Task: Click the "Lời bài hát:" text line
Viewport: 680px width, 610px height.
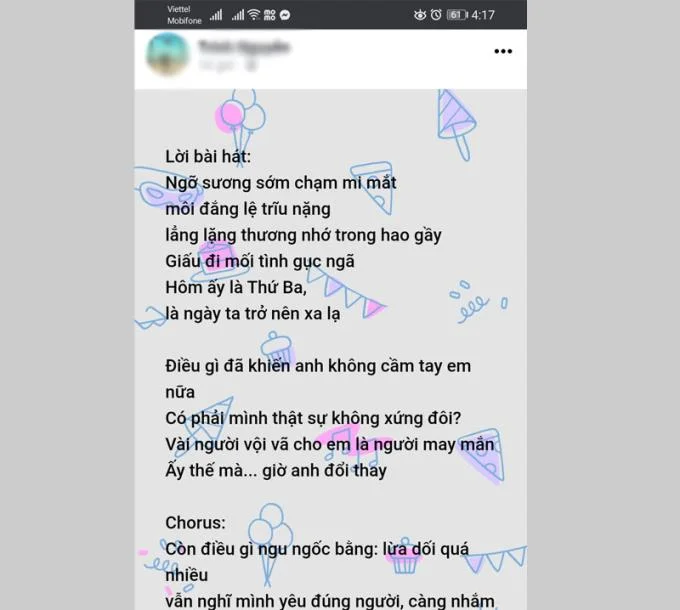Action: coord(208,157)
